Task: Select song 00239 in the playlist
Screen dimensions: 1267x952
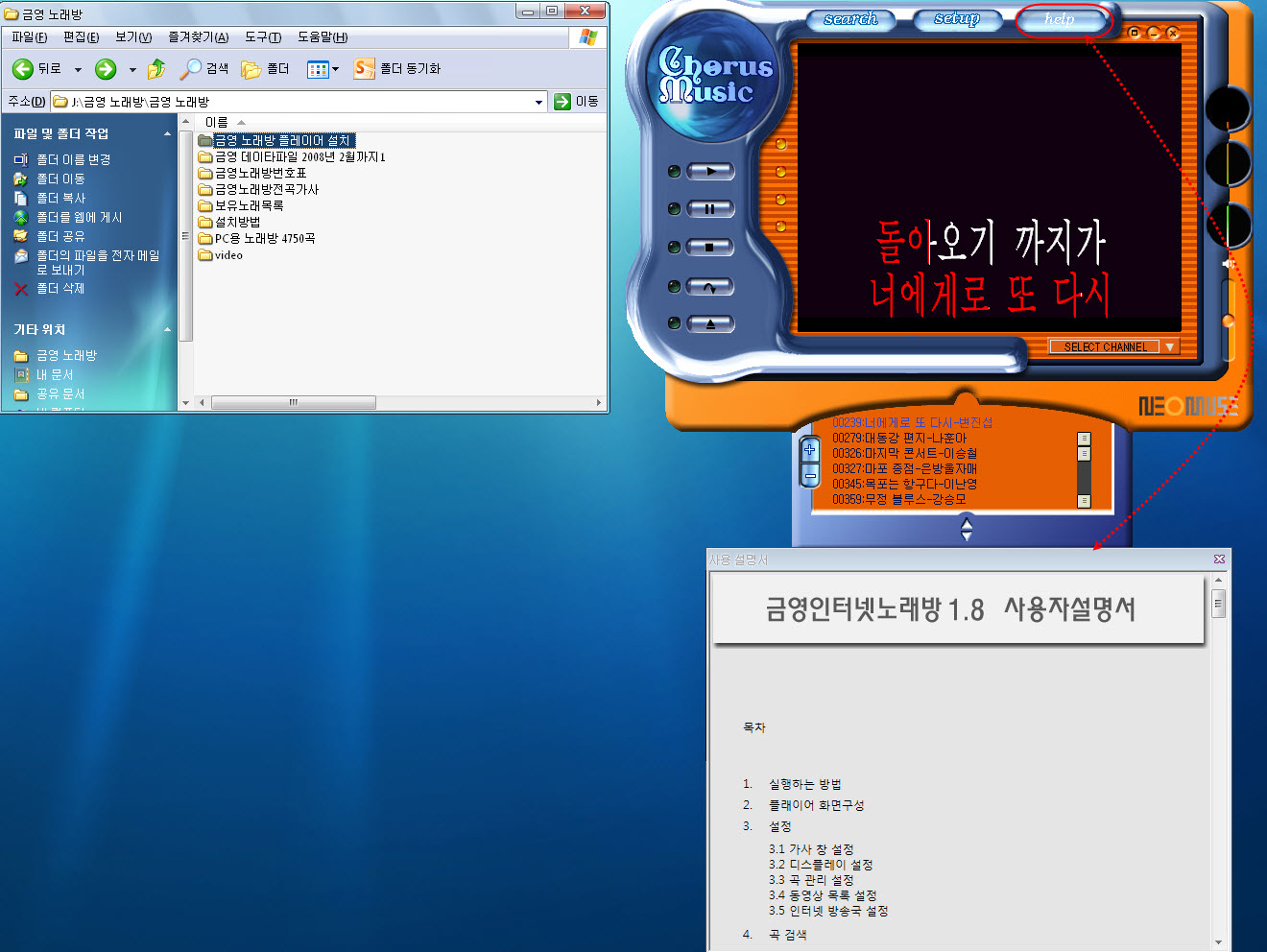Action: 912,422
